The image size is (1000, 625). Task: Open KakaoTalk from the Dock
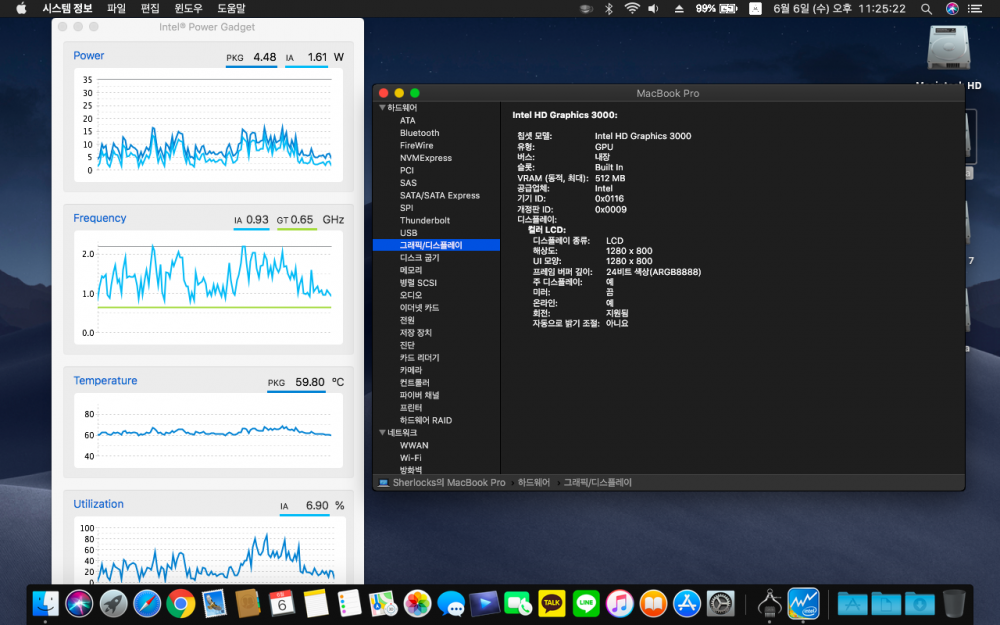click(552, 603)
